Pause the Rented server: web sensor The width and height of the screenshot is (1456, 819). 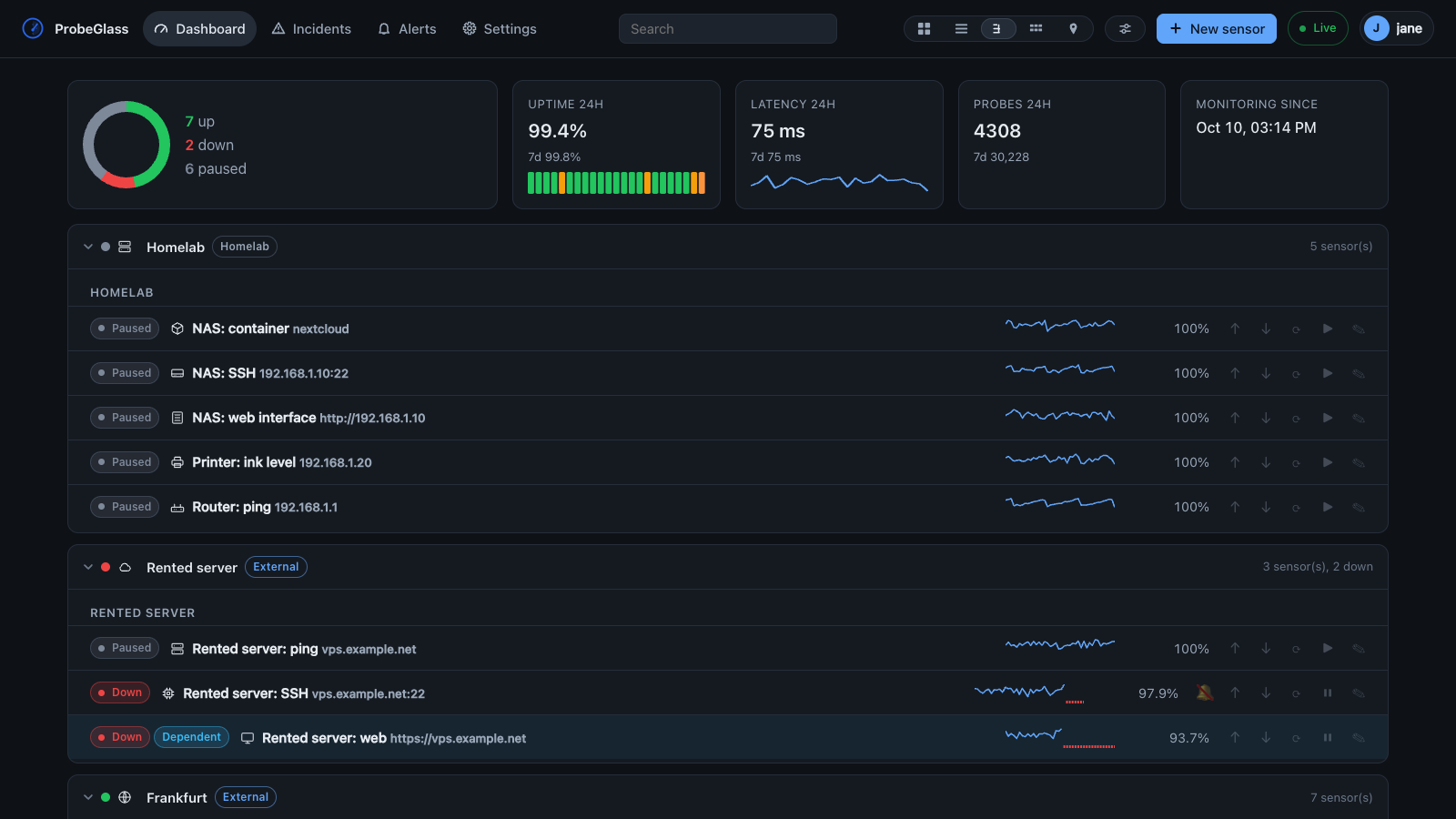point(1328,738)
